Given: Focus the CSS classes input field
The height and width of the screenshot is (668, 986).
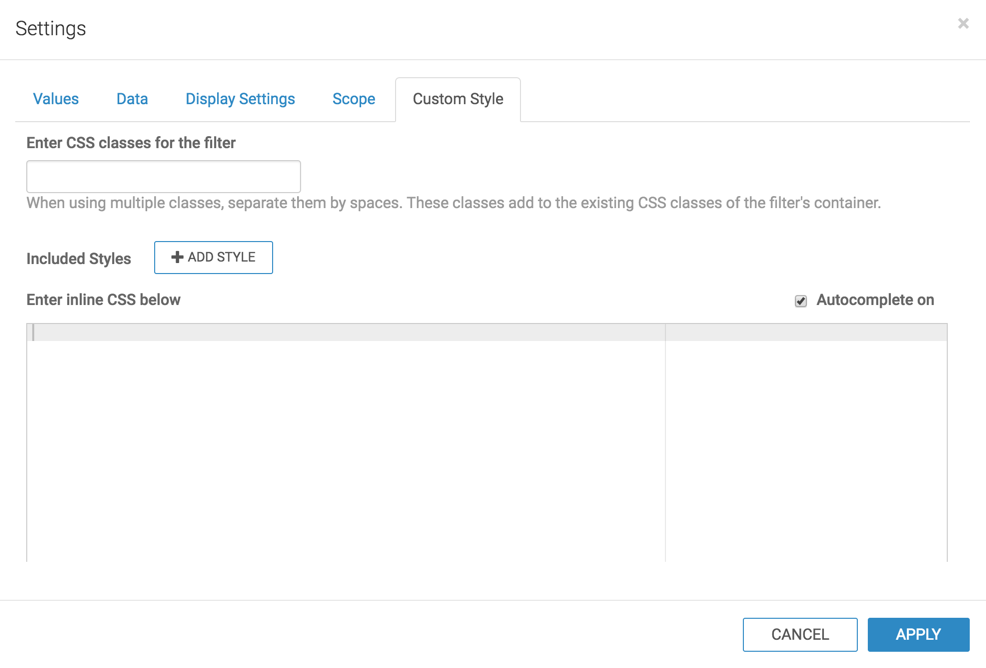Looking at the screenshot, I should [163, 176].
